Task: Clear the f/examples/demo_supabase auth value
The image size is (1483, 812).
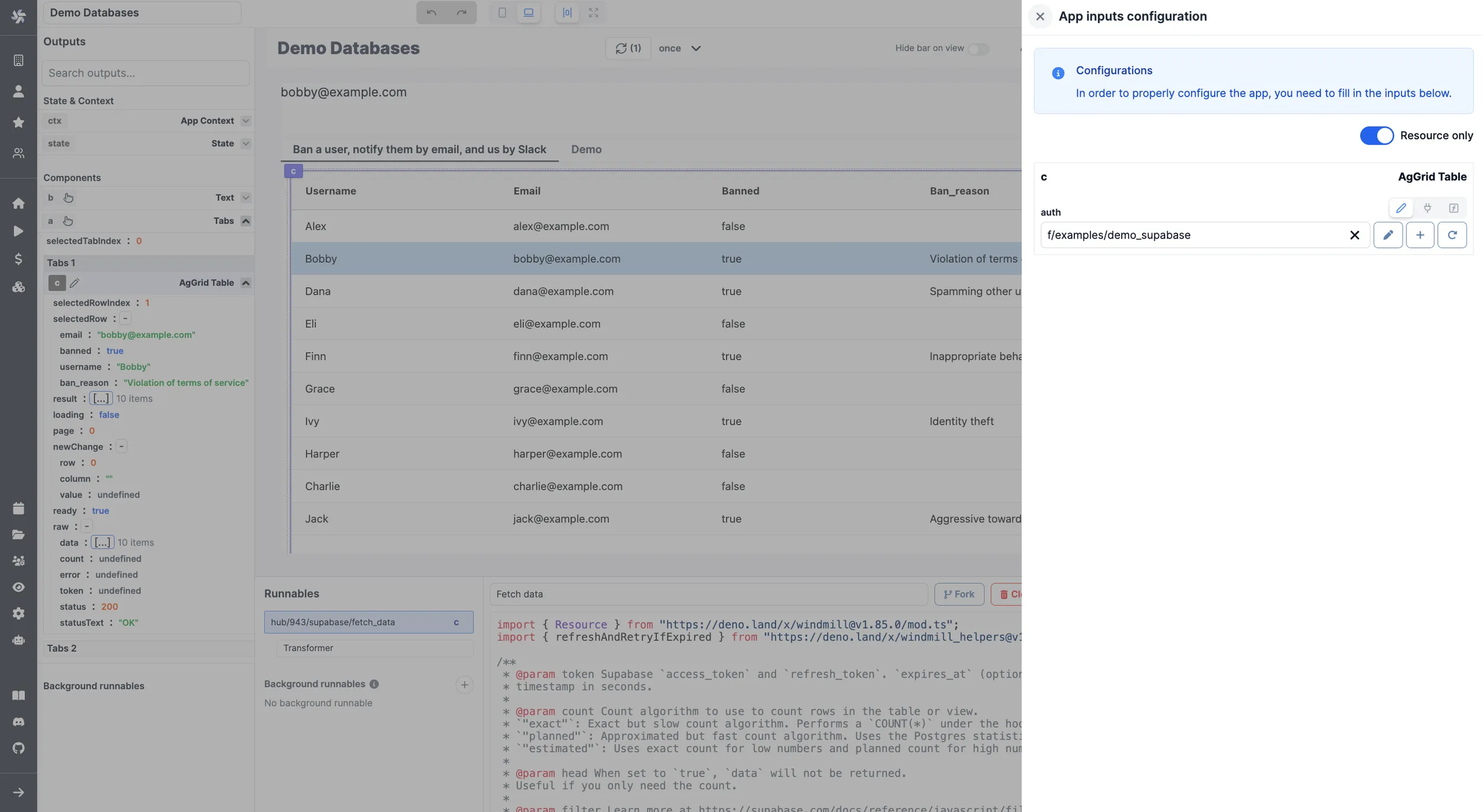Action: [x=1354, y=235]
